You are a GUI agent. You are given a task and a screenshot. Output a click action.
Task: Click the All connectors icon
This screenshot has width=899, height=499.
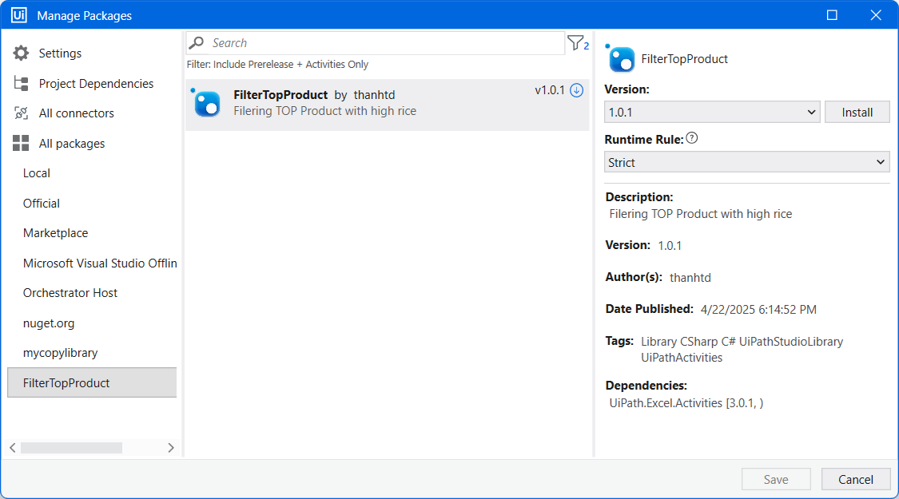point(21,114)
